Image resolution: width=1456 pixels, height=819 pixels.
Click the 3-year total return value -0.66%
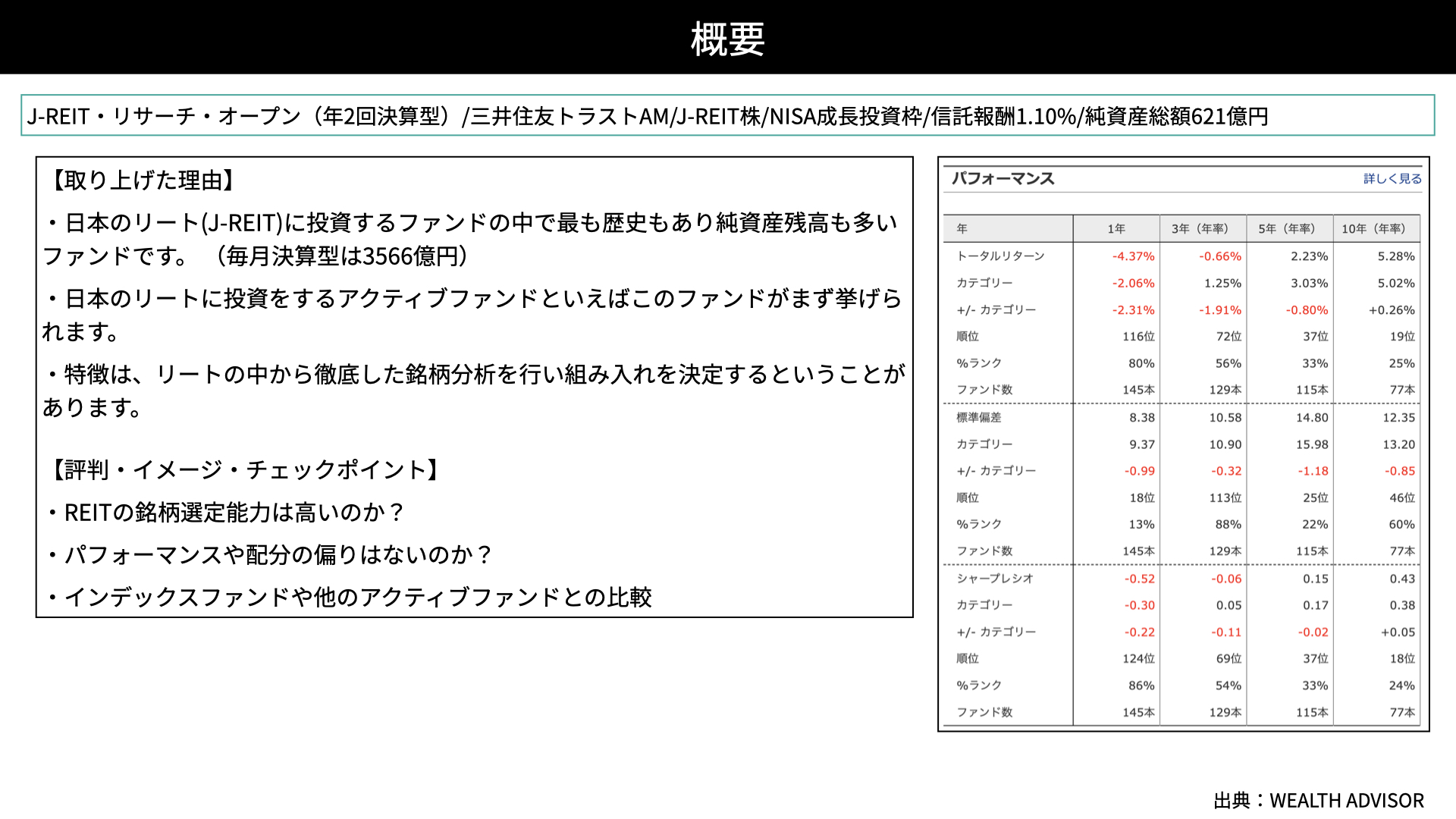[x=1220, y=256]
